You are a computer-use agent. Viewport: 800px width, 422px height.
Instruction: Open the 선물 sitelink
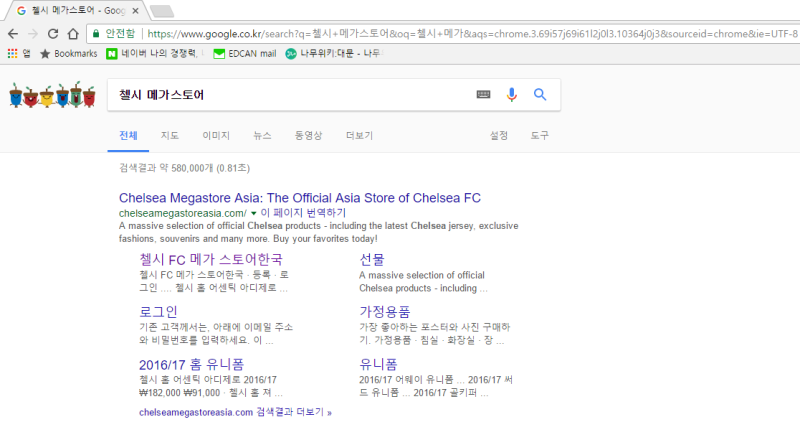(371, 259)
